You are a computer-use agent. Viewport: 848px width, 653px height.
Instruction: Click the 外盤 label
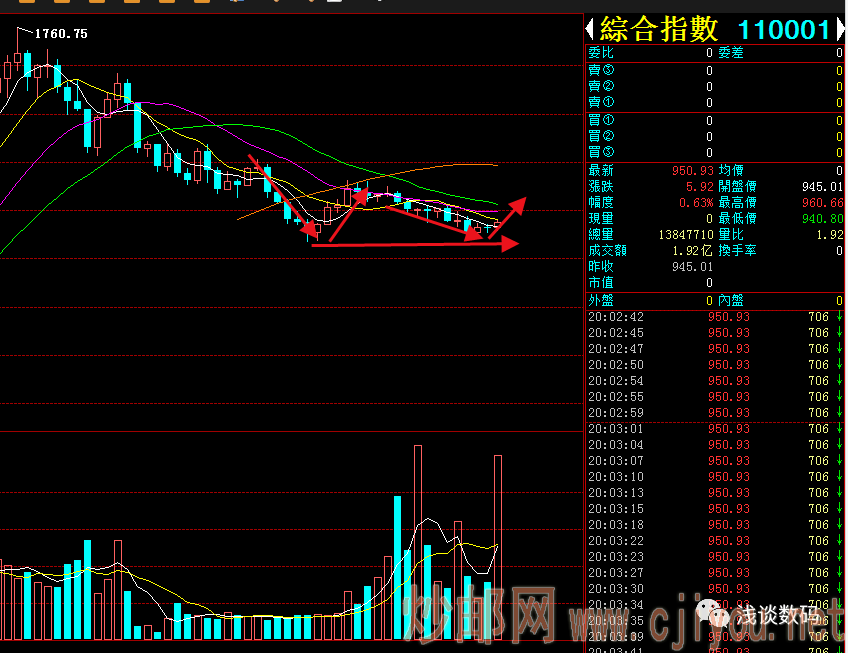click(601, 300)
